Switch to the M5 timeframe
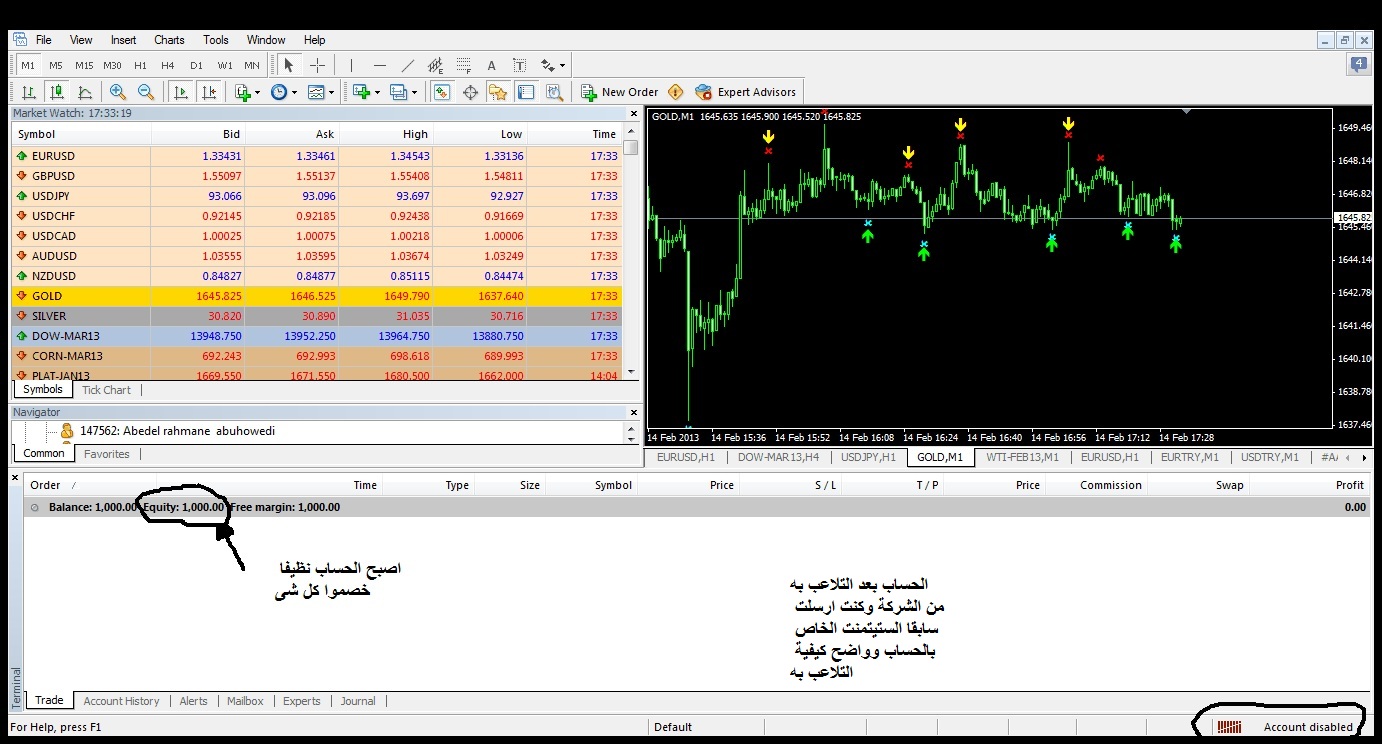The width and height of the screenshot is (1382, 744). pyautogui.click(x=56, y=65)
